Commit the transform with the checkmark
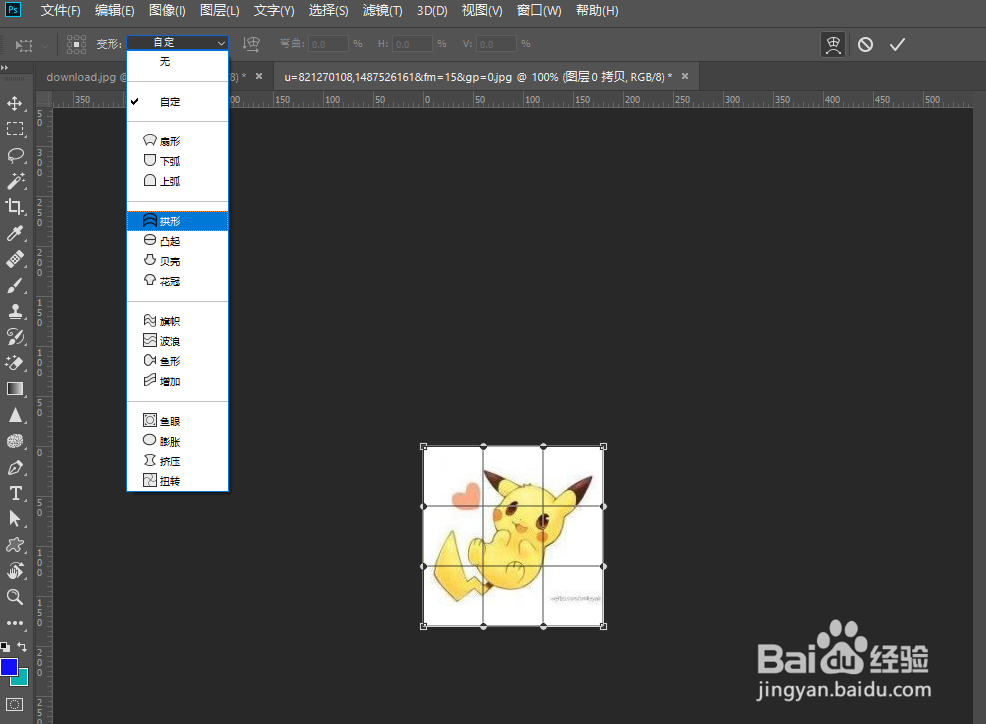The image size is (986, 724). pos(897,45)
